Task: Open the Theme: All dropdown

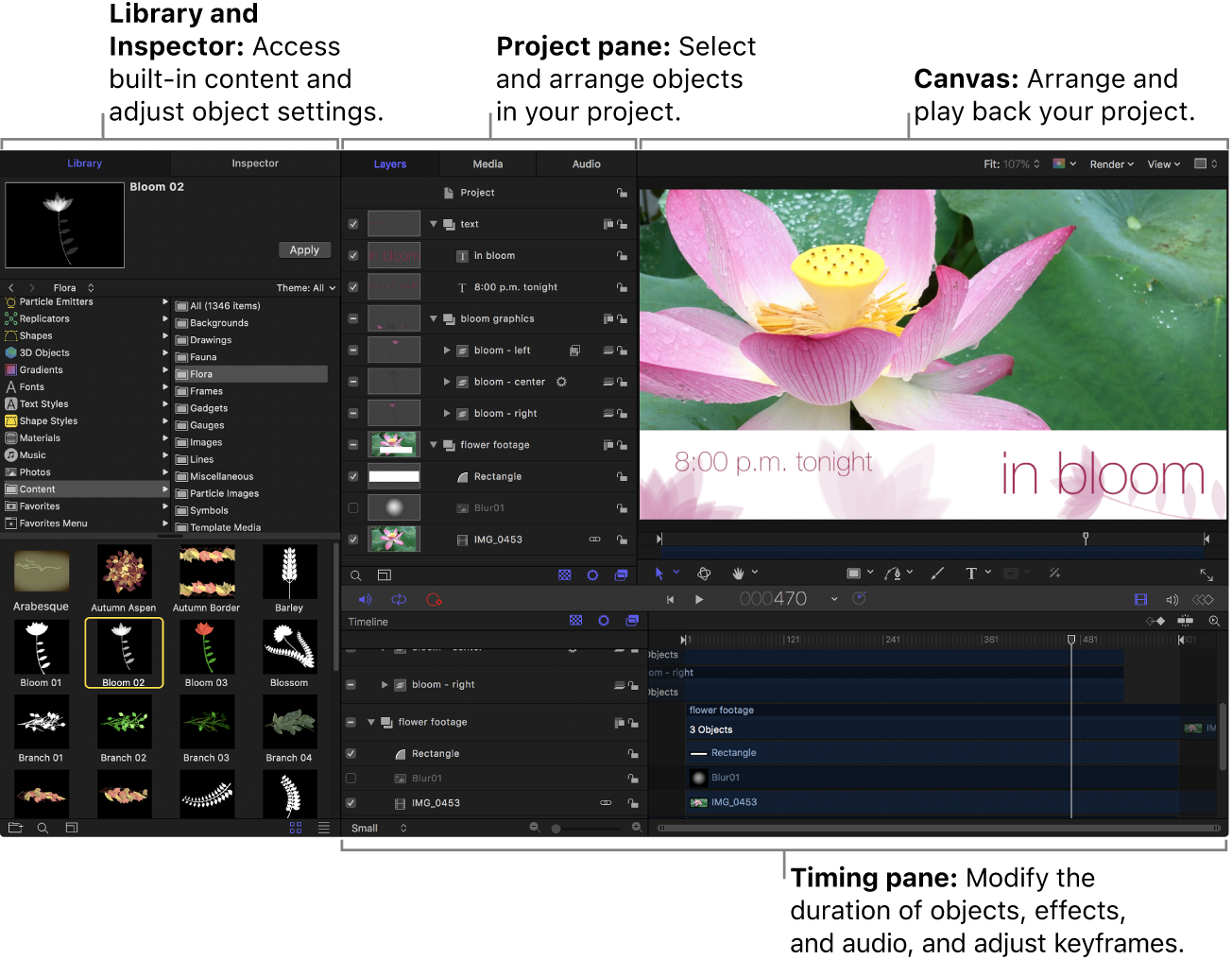Action: pyautogui.click(x=304, y=287)
